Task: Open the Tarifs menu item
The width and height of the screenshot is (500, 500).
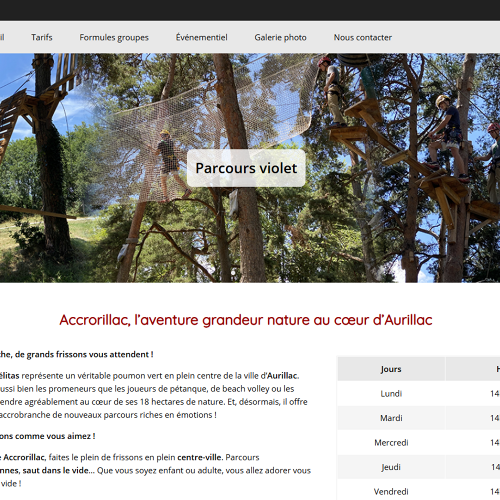Action: tap(42, 37)
